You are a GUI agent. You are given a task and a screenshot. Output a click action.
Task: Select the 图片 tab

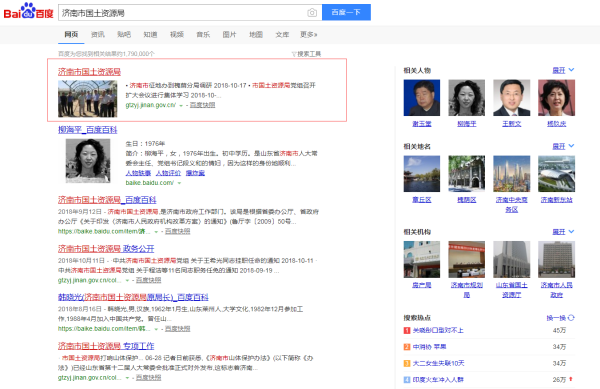pyautogui.click(x=230, y=34)
